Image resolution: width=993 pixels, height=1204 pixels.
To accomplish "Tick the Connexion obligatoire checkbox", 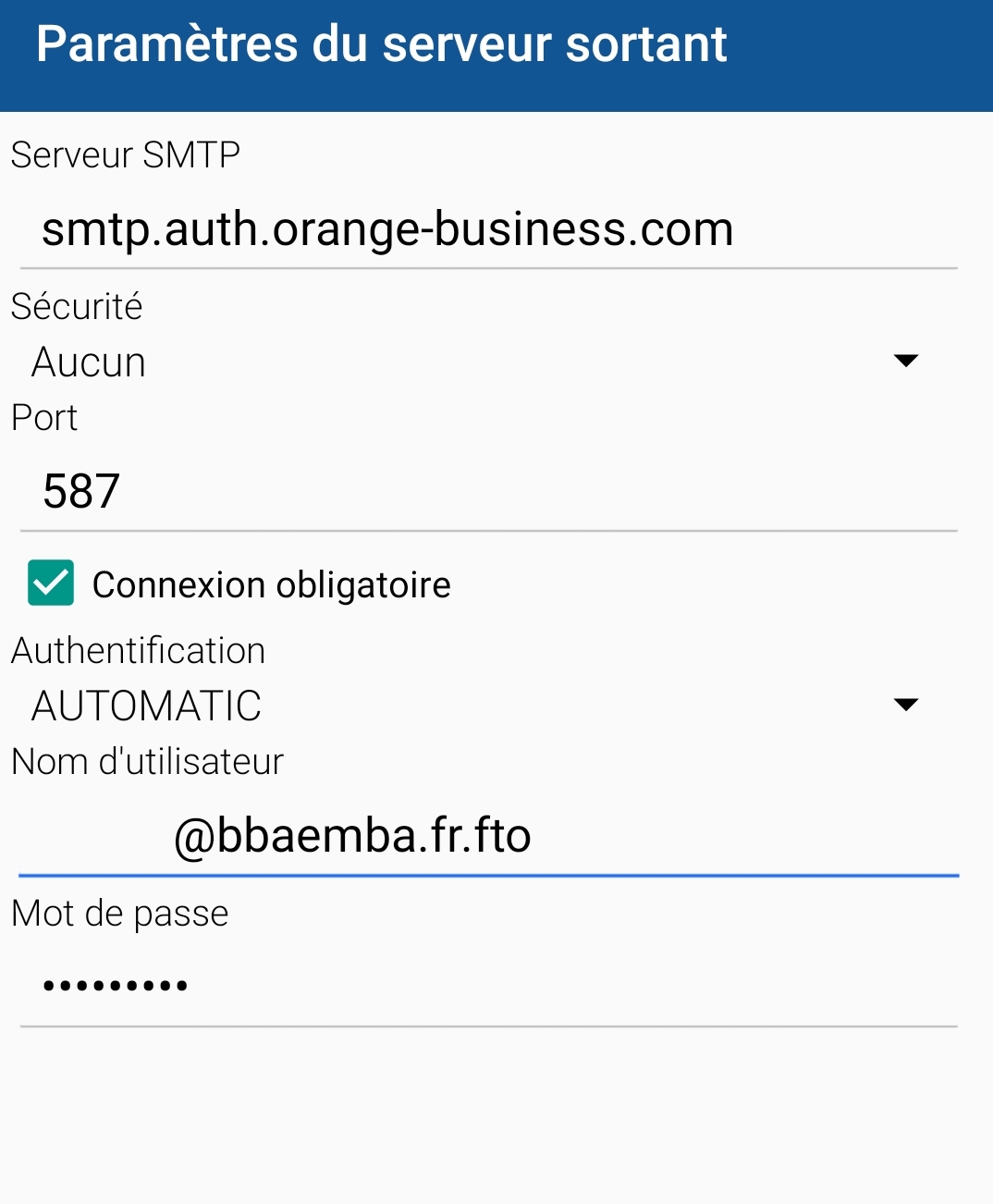I will pyautogui.click(x=51, y=584).
